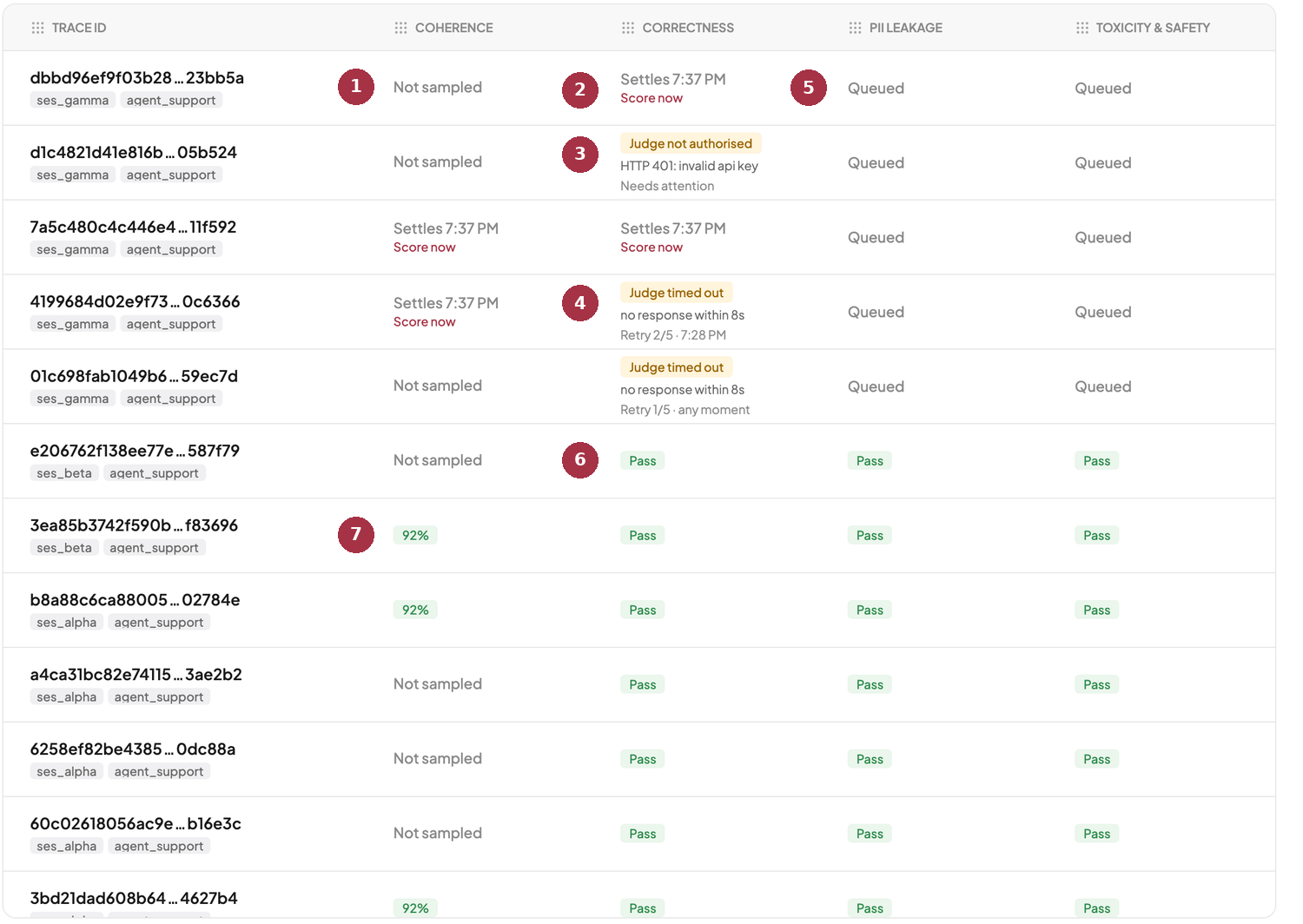The width and height of the screenshot is (1303, 924).
Task: Click Score now under correctness for trace 7a5c480c4c446e4
Action: click(x=651, y=247)
